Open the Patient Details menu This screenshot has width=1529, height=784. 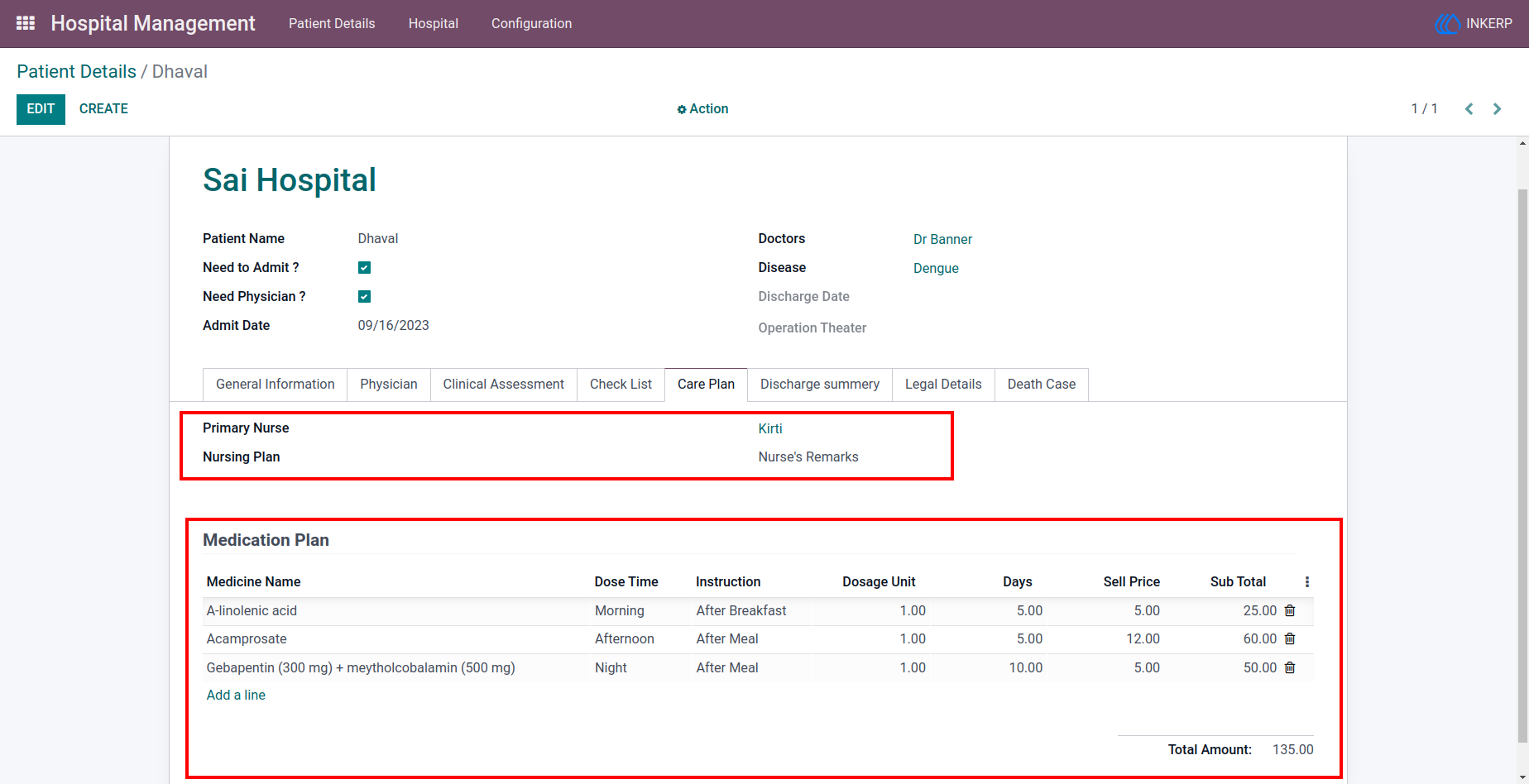[332, 23]
